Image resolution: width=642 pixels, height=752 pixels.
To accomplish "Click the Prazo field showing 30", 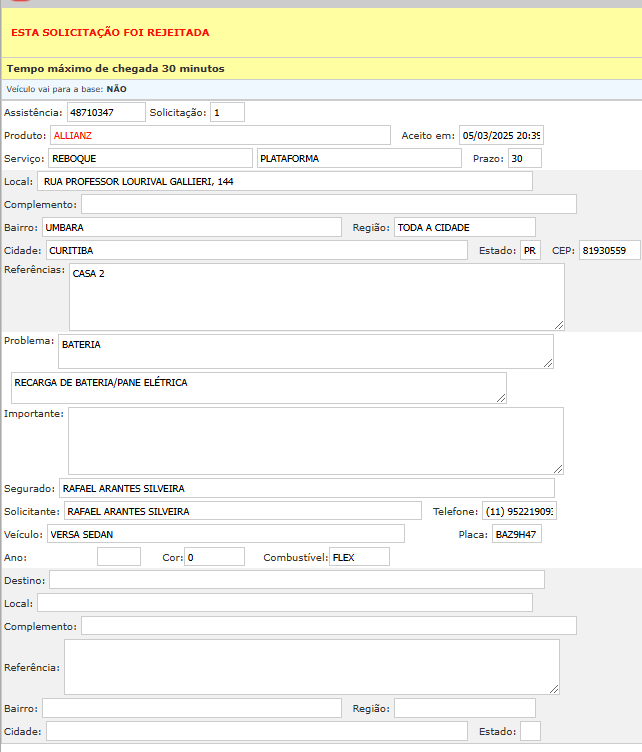I will [x=524, y=158].
